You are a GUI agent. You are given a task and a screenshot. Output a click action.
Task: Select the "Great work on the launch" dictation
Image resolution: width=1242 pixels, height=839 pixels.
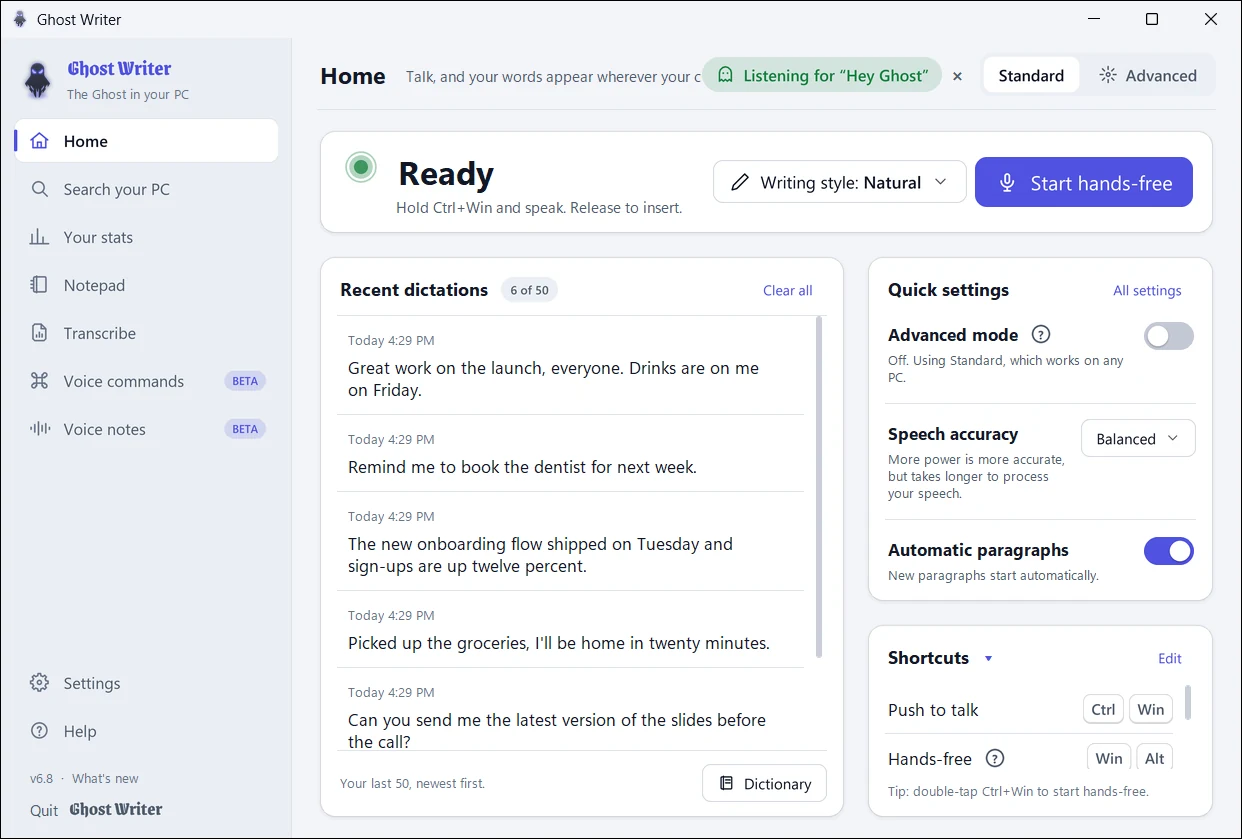(570, 366)
